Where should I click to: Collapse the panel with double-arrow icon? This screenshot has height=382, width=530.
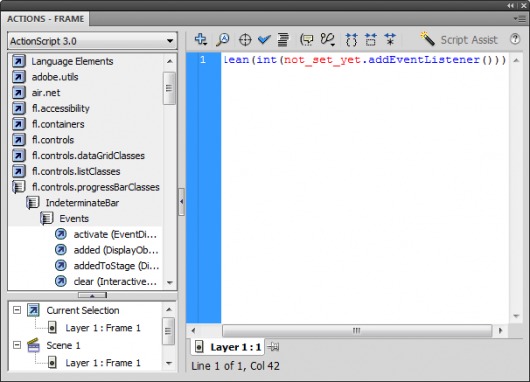(x=510, y=6)
